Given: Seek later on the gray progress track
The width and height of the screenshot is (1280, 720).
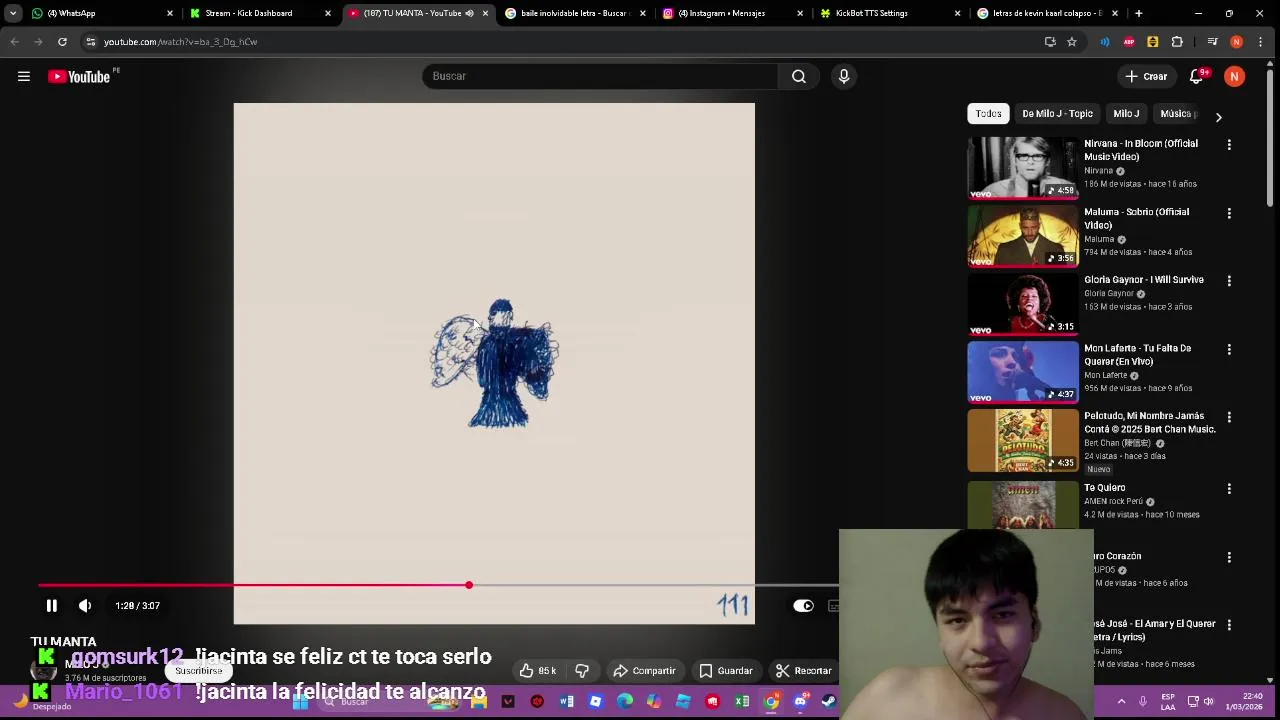Looking at the screenshot, I should [655, 585].
